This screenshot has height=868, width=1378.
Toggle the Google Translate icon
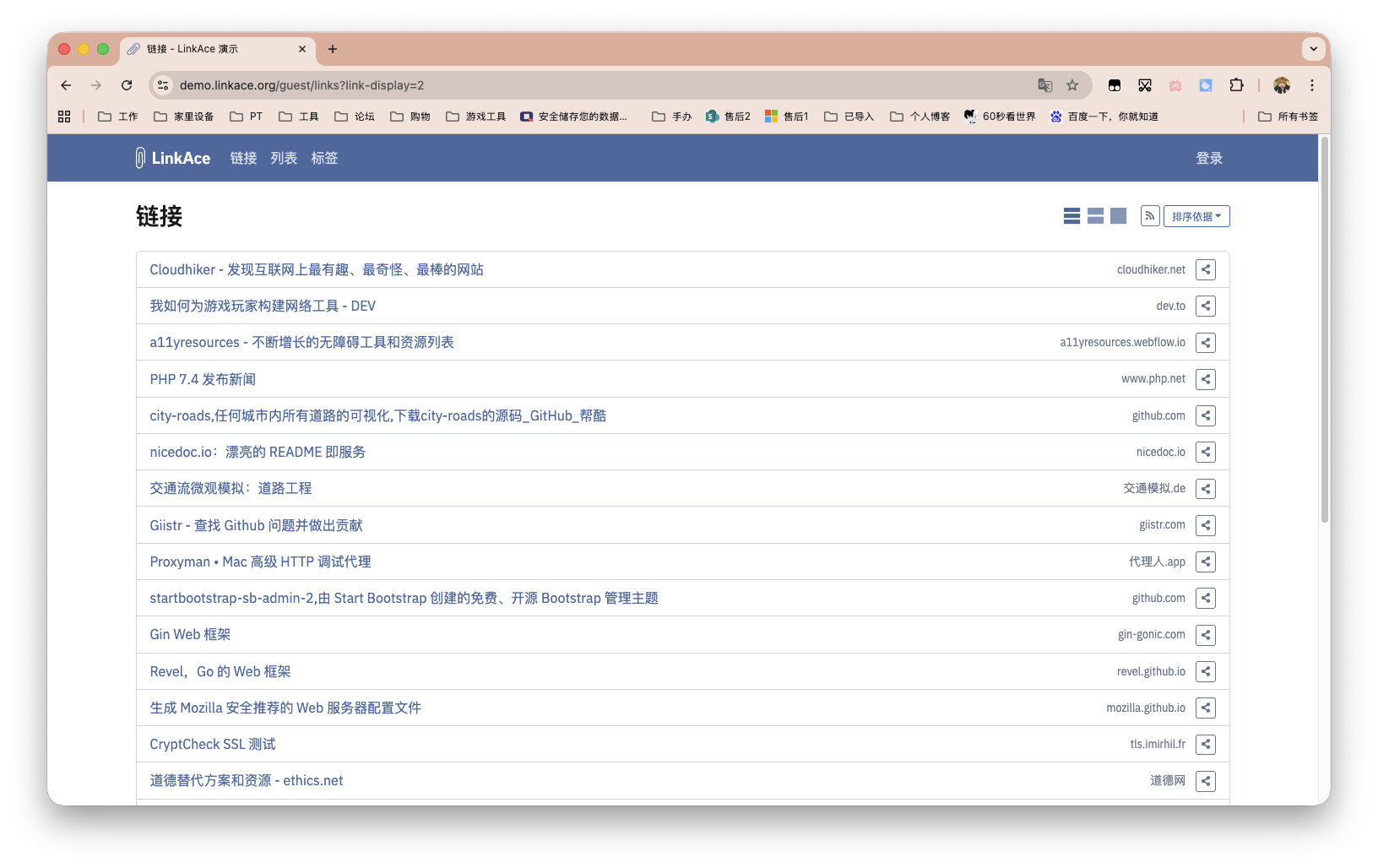(x=1044, y=85)
